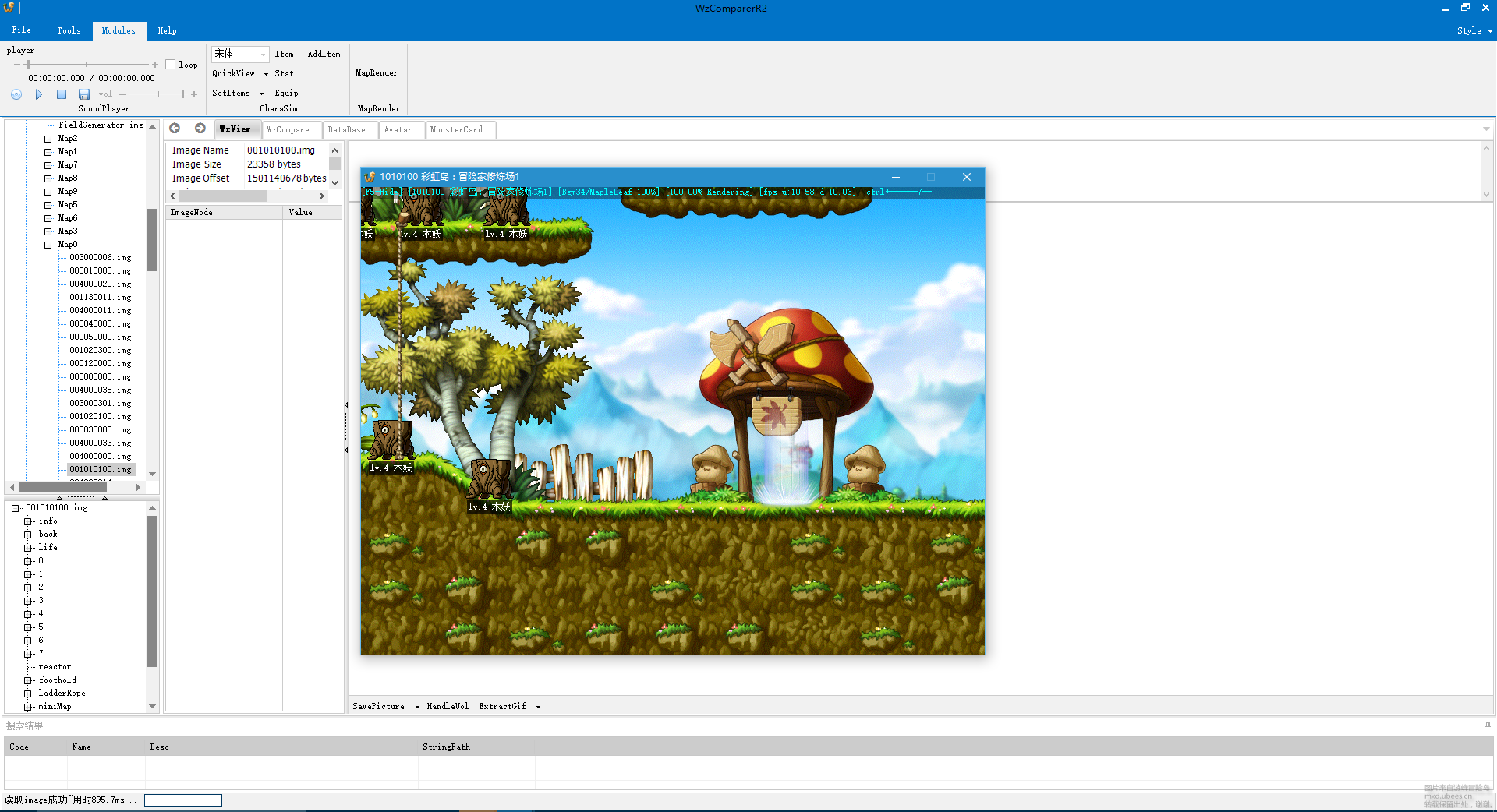
Task: Open the ExtractGif dropdown arrow
Action: click(538, 707)
